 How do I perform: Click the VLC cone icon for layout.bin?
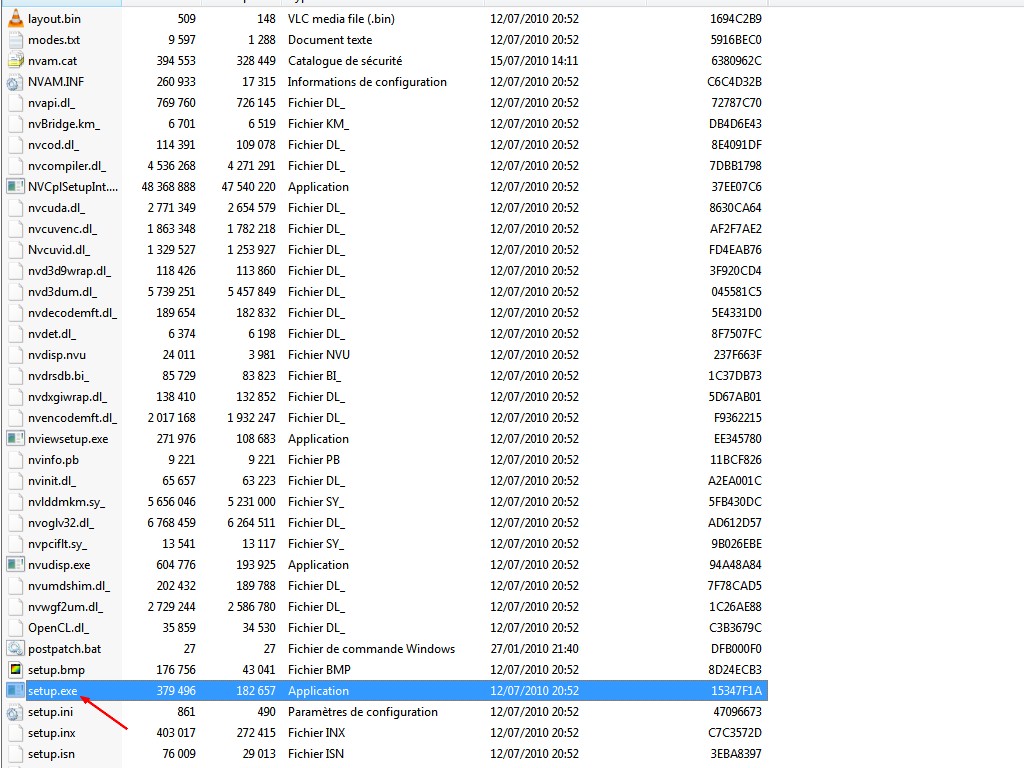pyautogui.click(x=15, y=19)
